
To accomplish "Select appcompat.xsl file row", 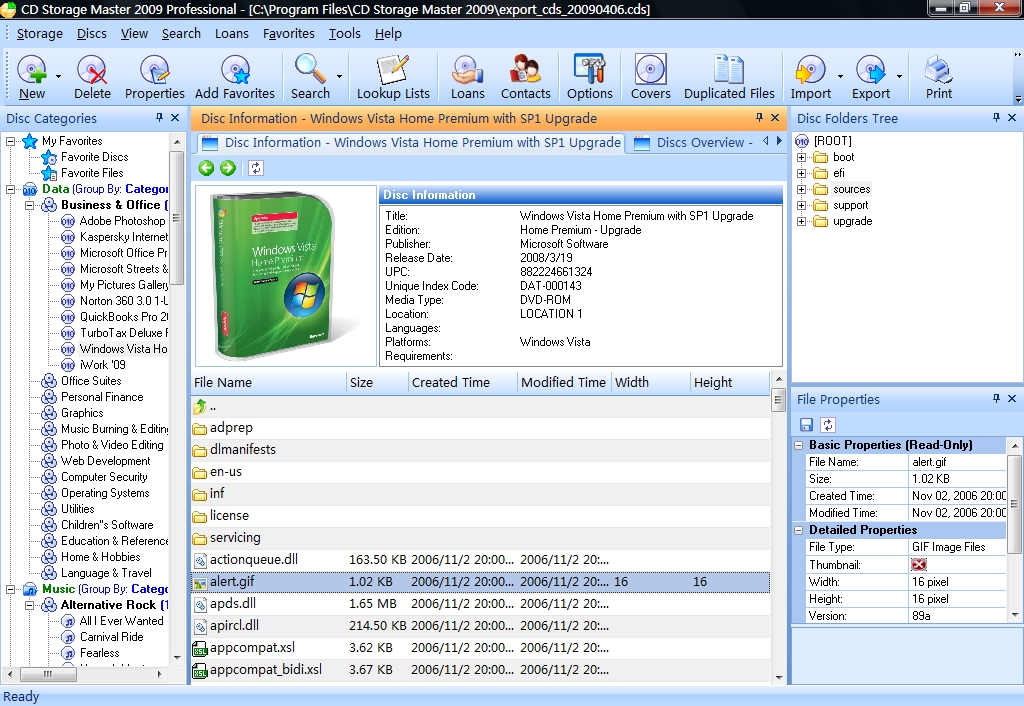I will click(481, 648).
